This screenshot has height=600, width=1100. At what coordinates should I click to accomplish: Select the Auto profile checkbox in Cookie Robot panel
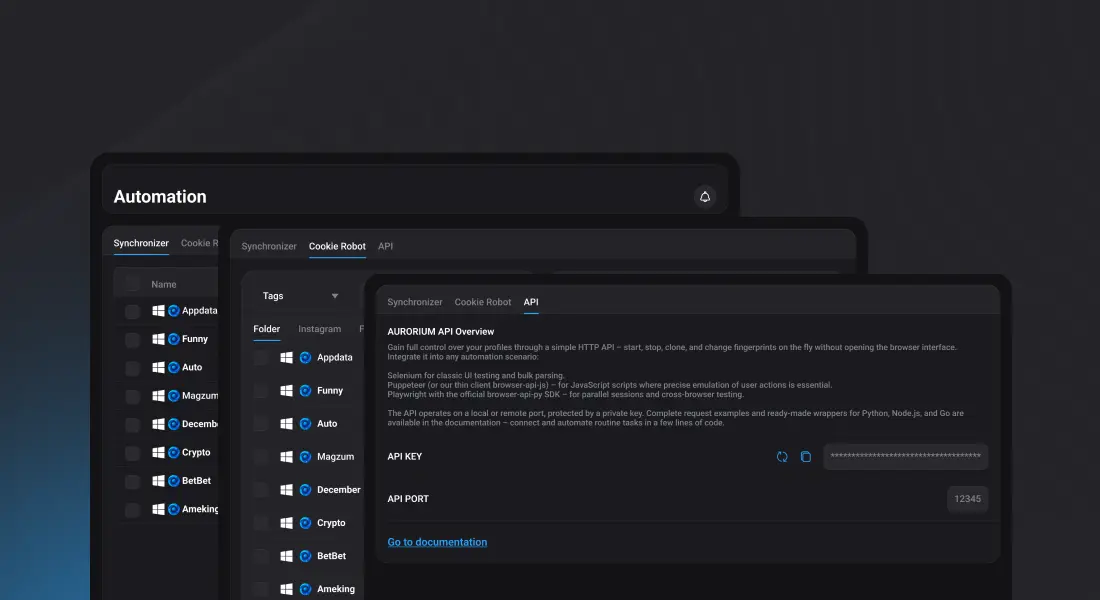261,424
